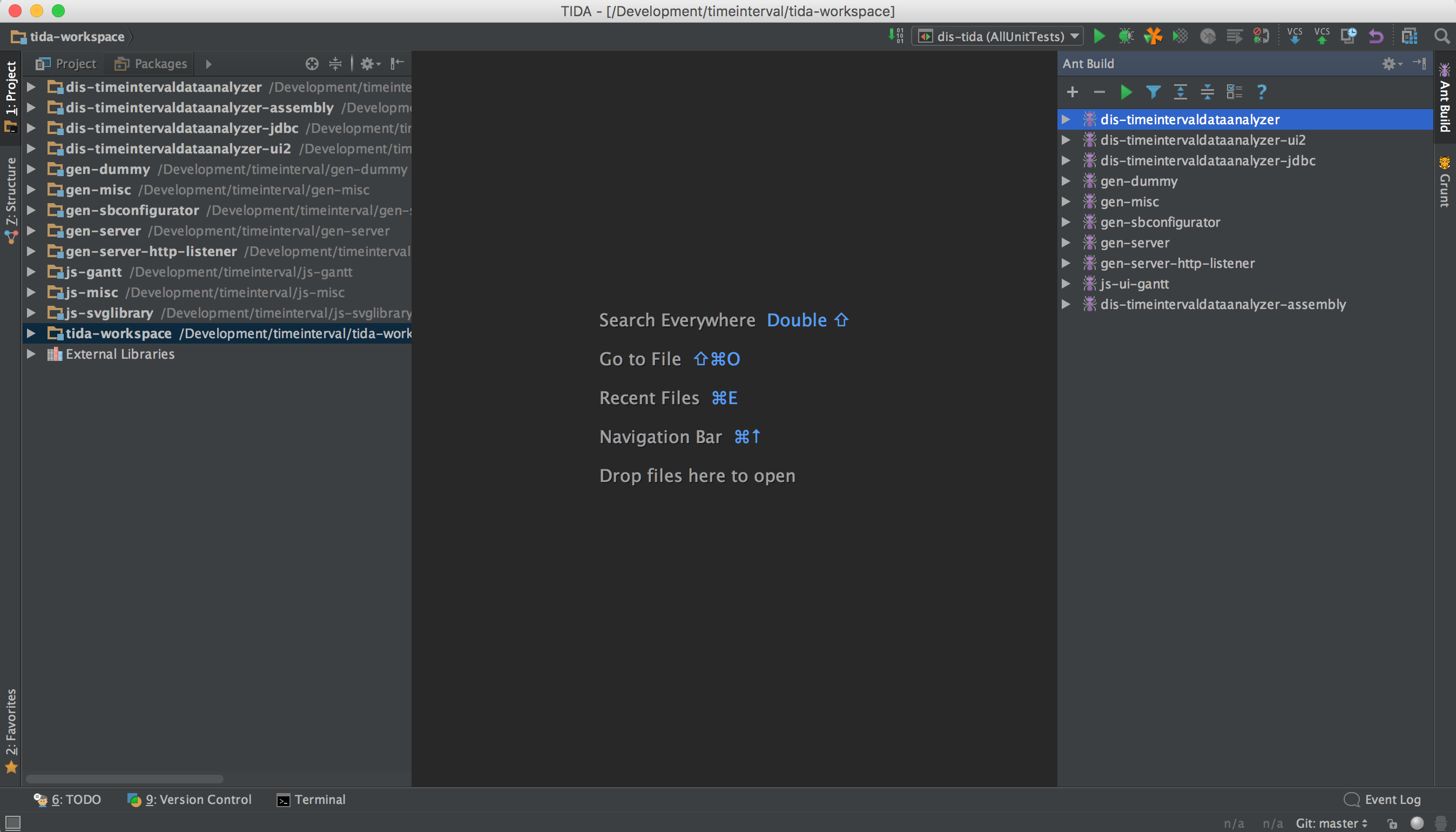Run the dis-tida configuration with green play
Screen dimensions: 1456x832
[x=1099, y=36]
